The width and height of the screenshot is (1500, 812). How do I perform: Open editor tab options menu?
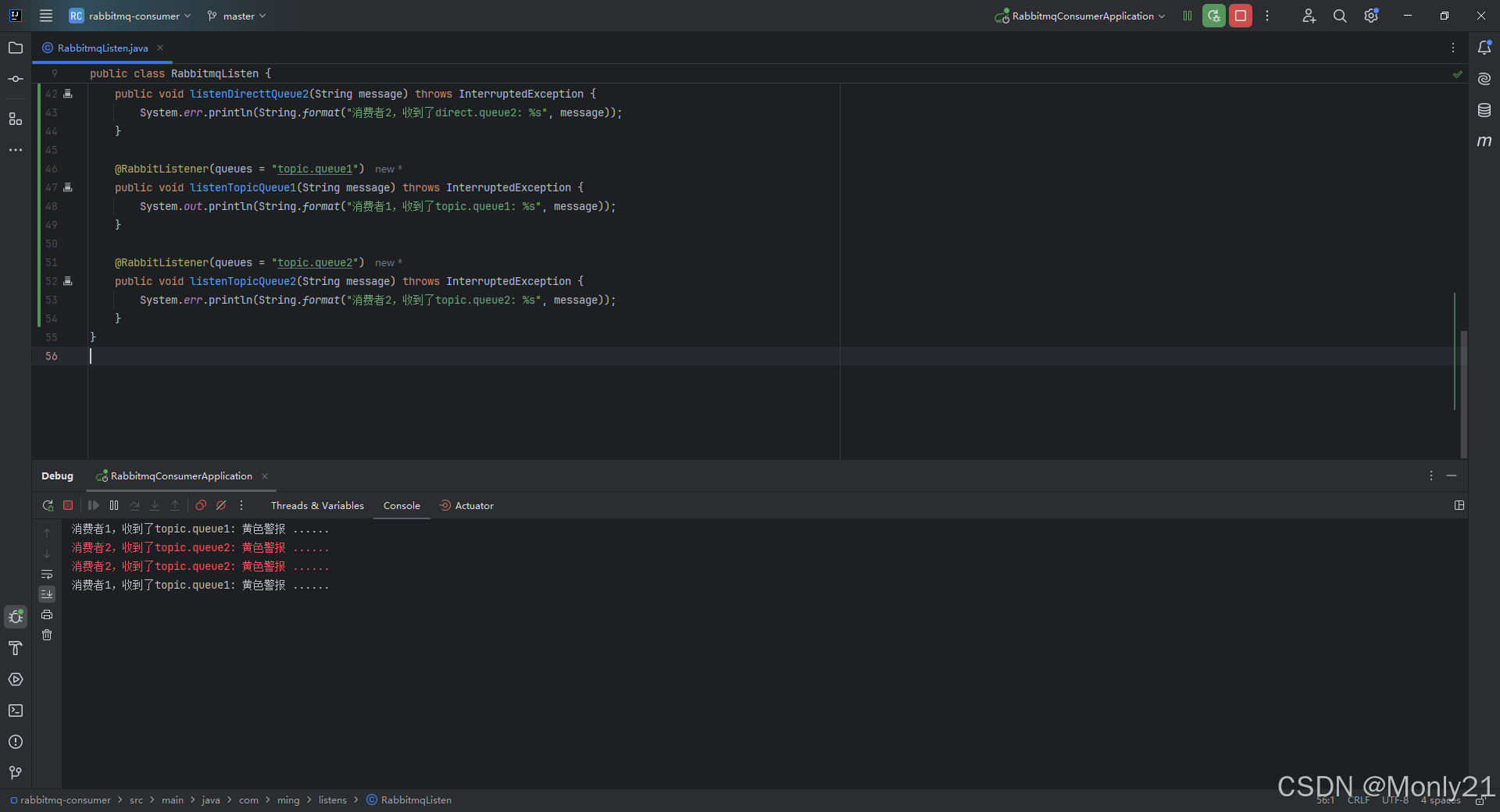(x=1453, y=48)
